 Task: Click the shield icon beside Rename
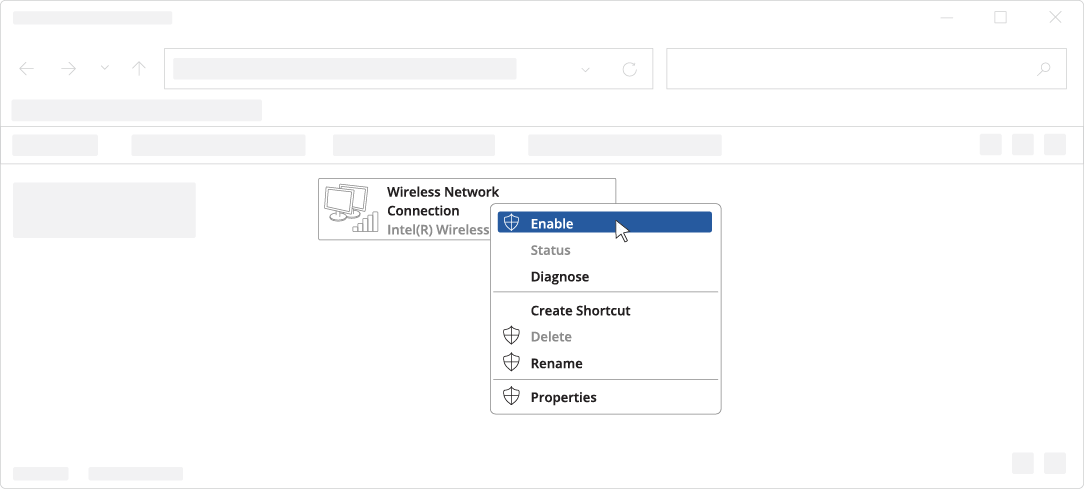tap(511, 363)
